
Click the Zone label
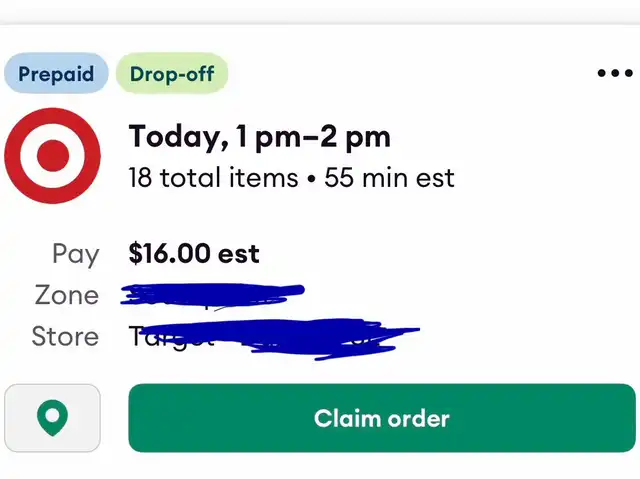[x=67, y=295]
